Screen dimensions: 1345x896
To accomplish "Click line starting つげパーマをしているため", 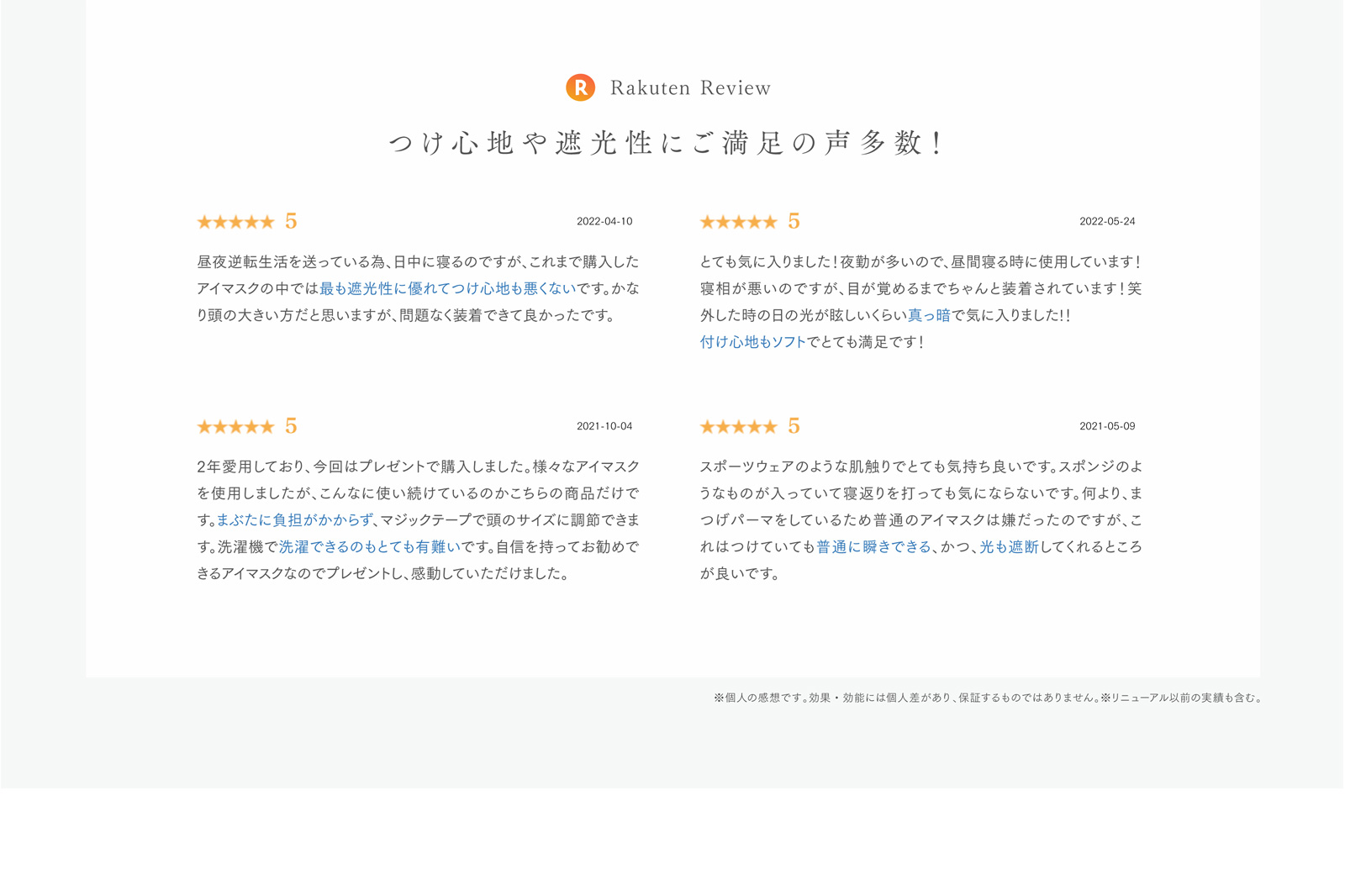I will (x=921, y=520).
